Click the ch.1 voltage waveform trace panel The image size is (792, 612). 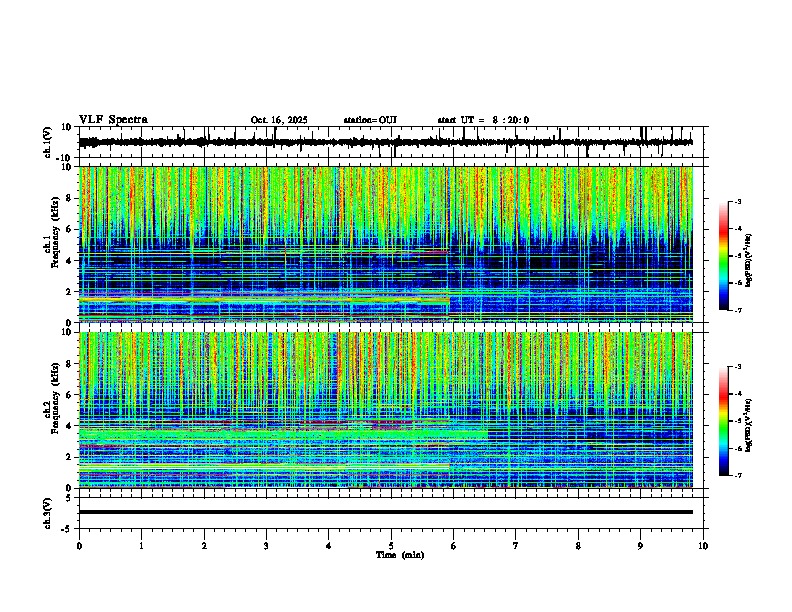pyautogui.click(x=393, y=142)
